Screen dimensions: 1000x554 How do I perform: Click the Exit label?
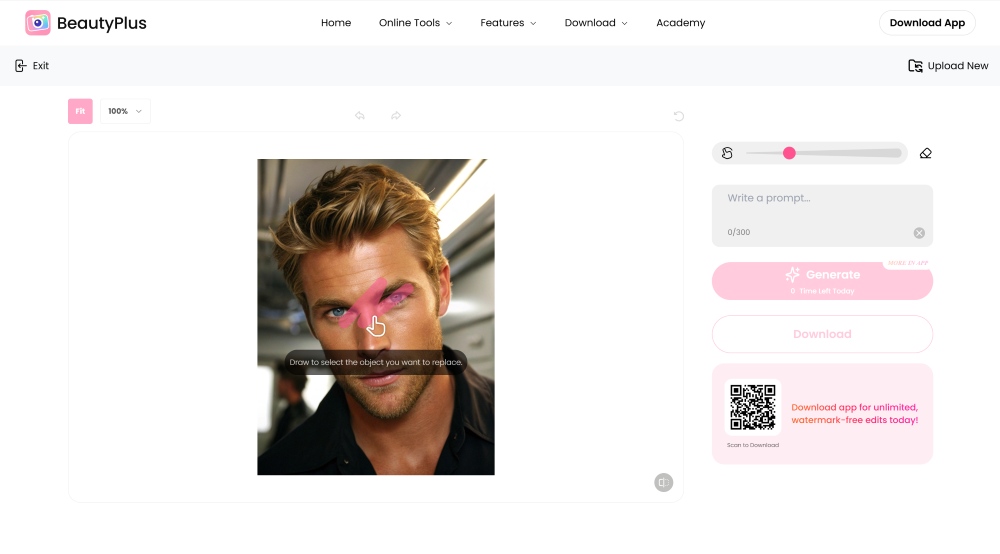tap(41, 66)
